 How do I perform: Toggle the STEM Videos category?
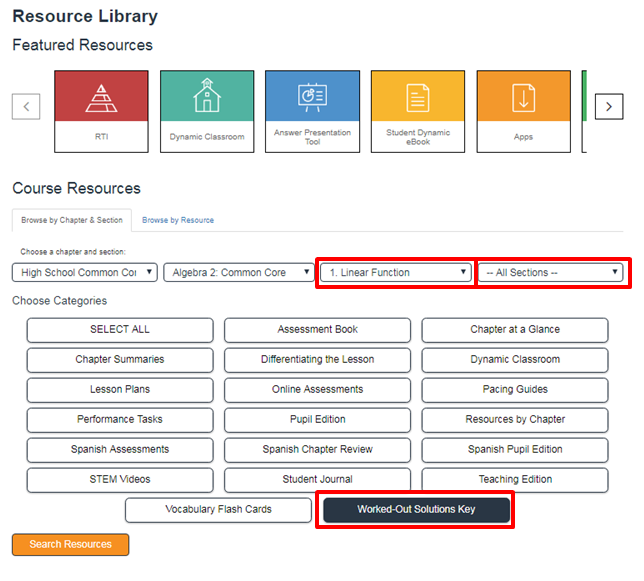120,480
